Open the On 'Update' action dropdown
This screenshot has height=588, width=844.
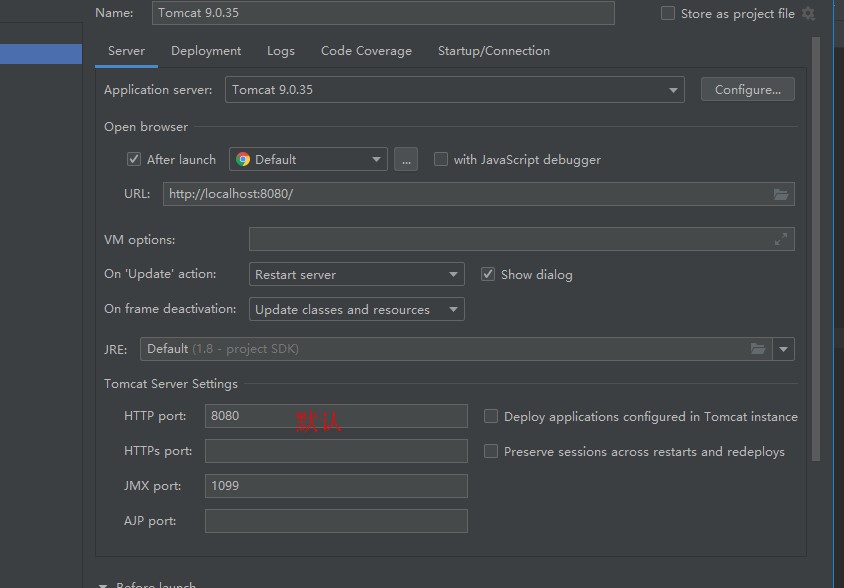357,274
